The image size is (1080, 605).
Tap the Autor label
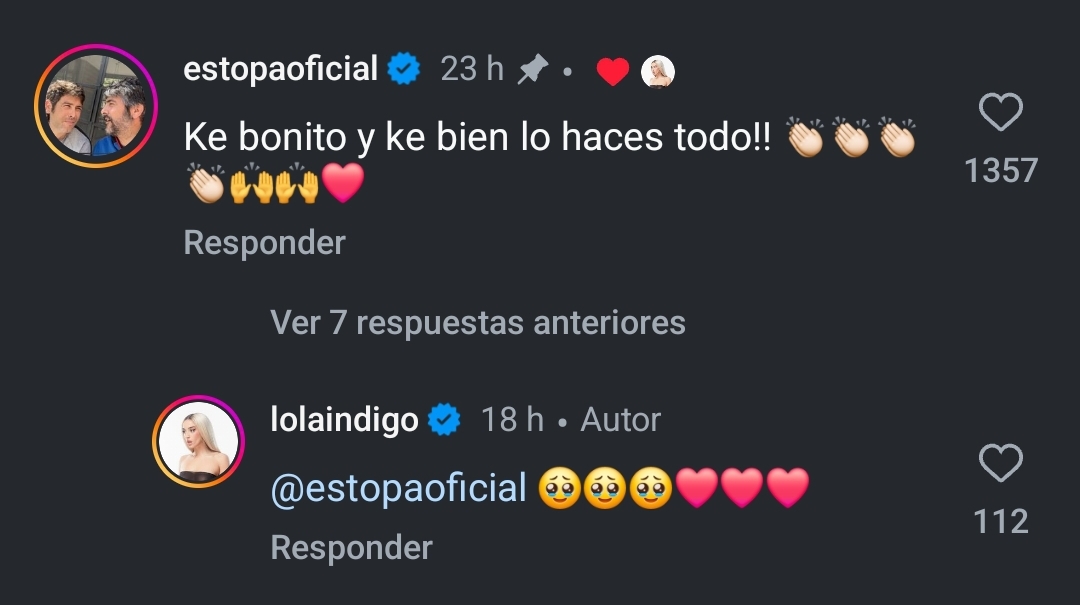(620, 420)
